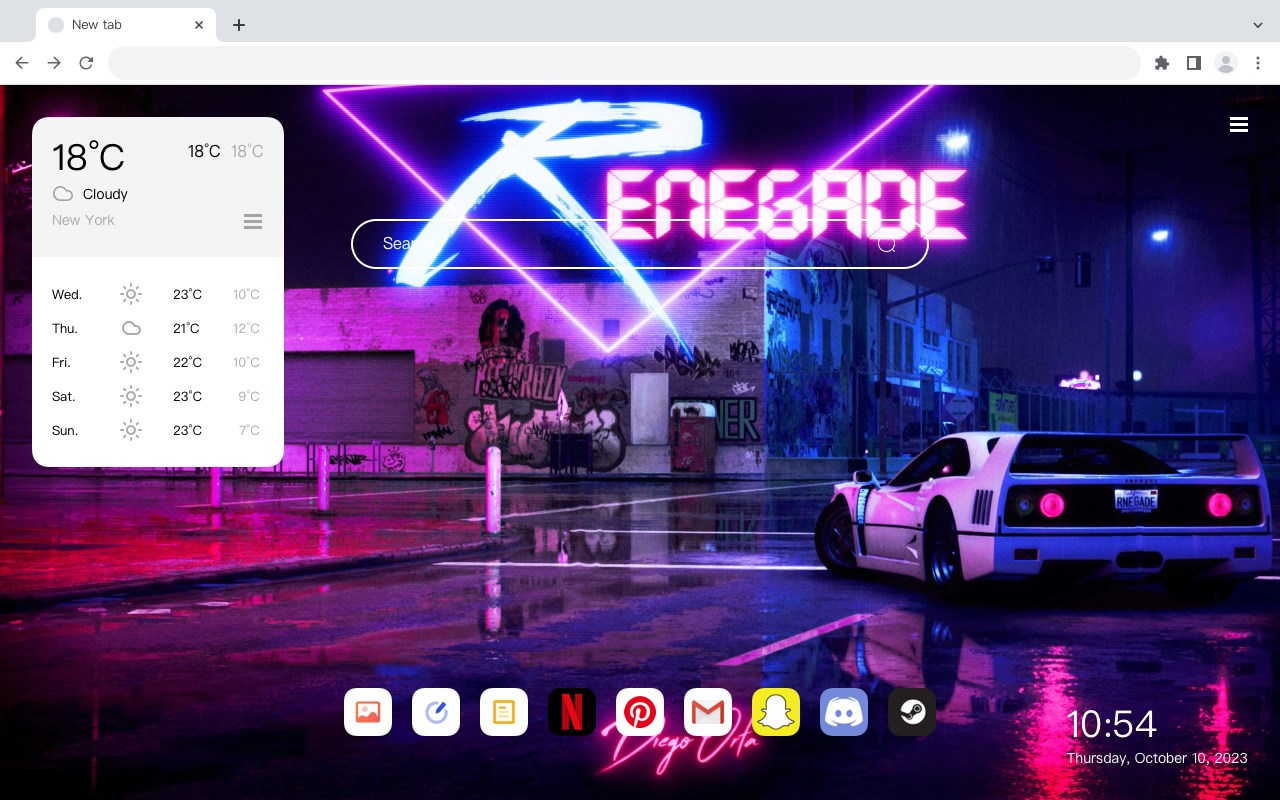Launch the Pinterest shortcut
This screenshot has height=800, width=1280.
pyautogui.click(x=640, y=712)
